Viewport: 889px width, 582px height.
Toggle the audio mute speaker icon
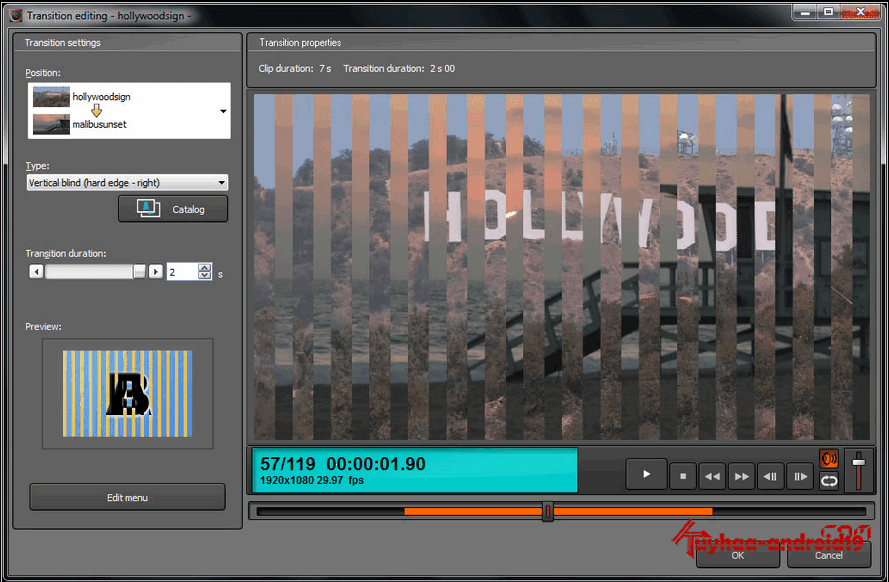click(x=829, y=458)
